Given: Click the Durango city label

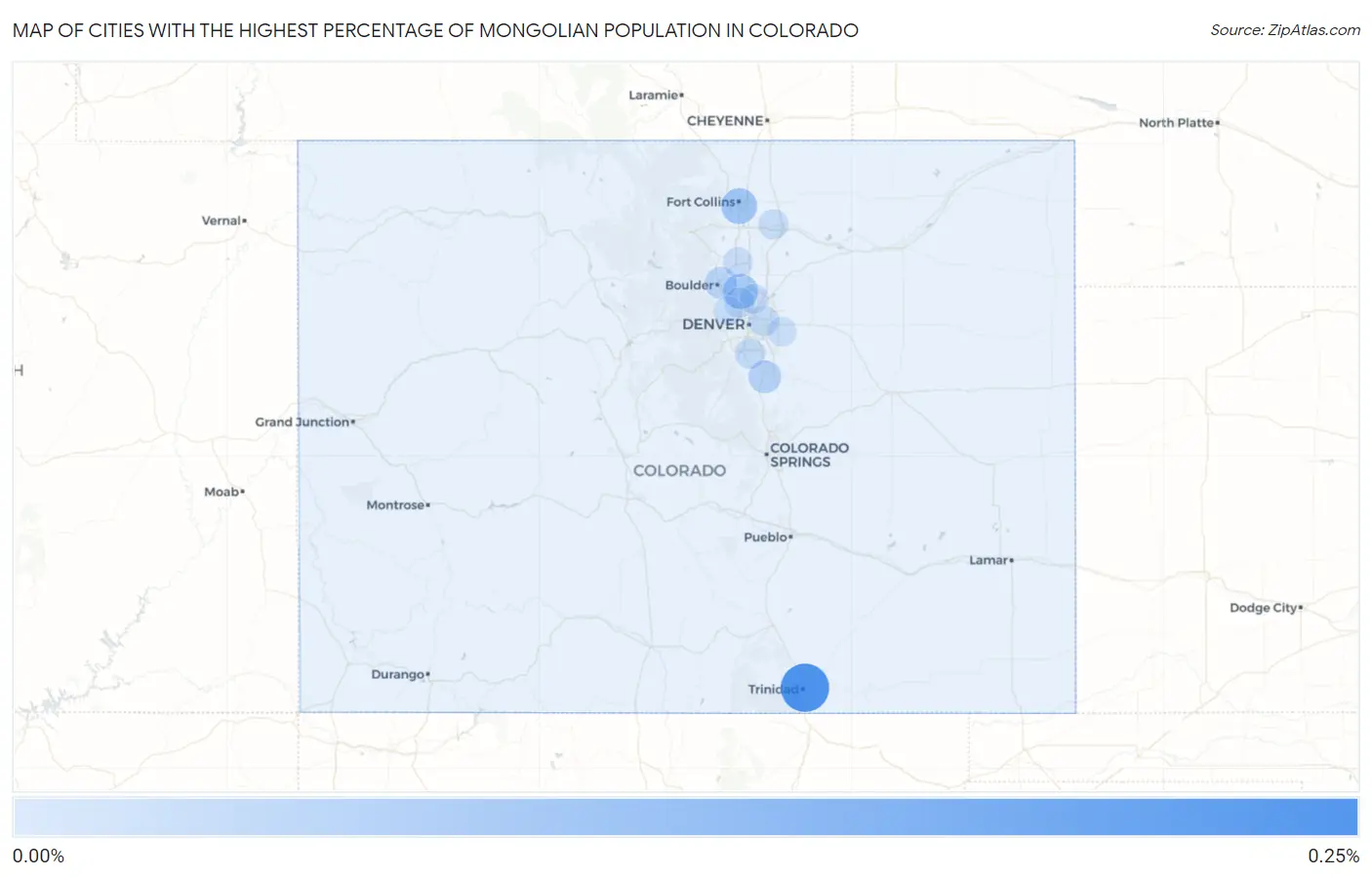Looking at the screenshot, I should pyautogui.click(x=398, y=674).
